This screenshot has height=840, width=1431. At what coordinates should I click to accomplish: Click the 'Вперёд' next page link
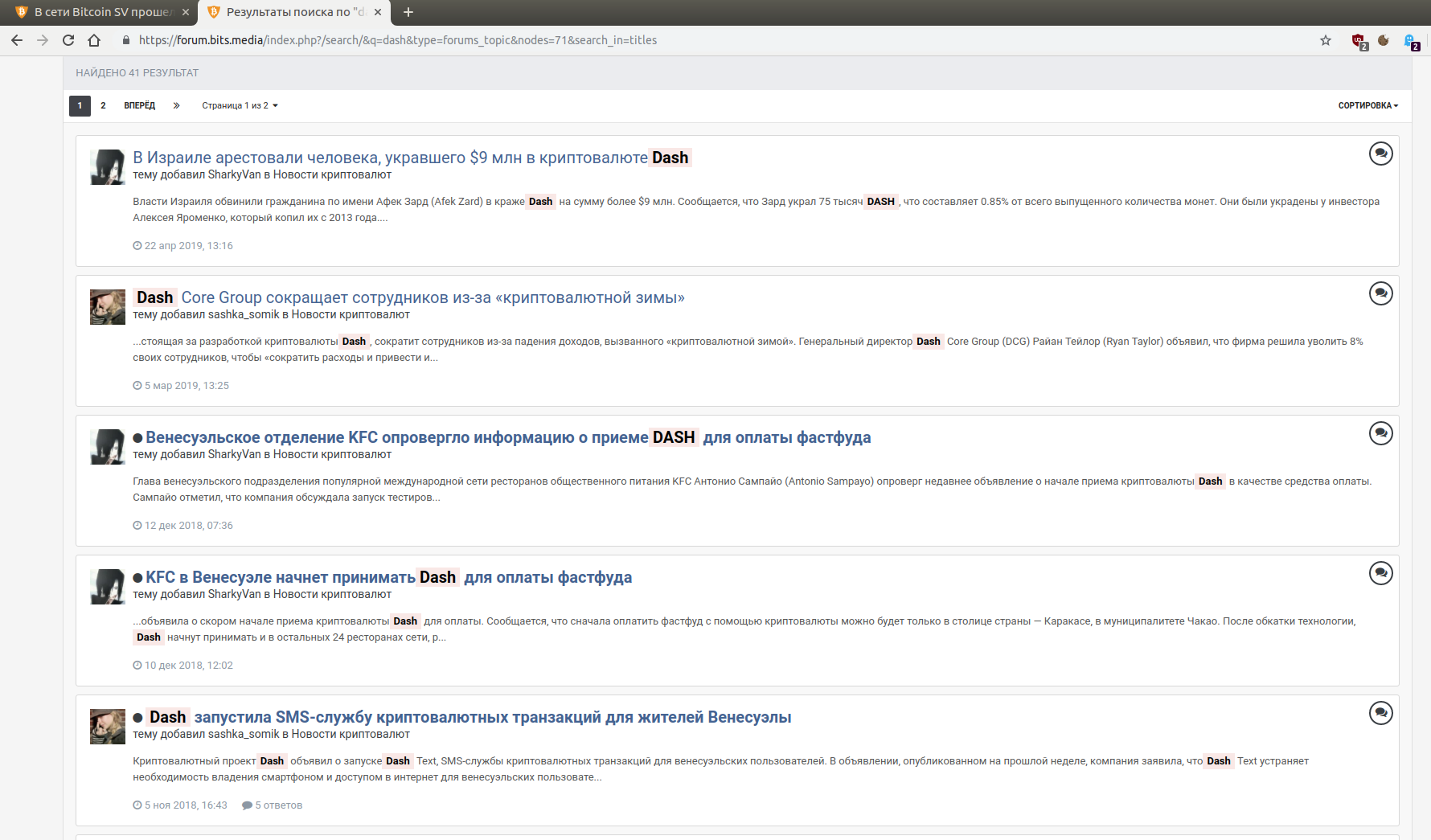pos(139,105)
